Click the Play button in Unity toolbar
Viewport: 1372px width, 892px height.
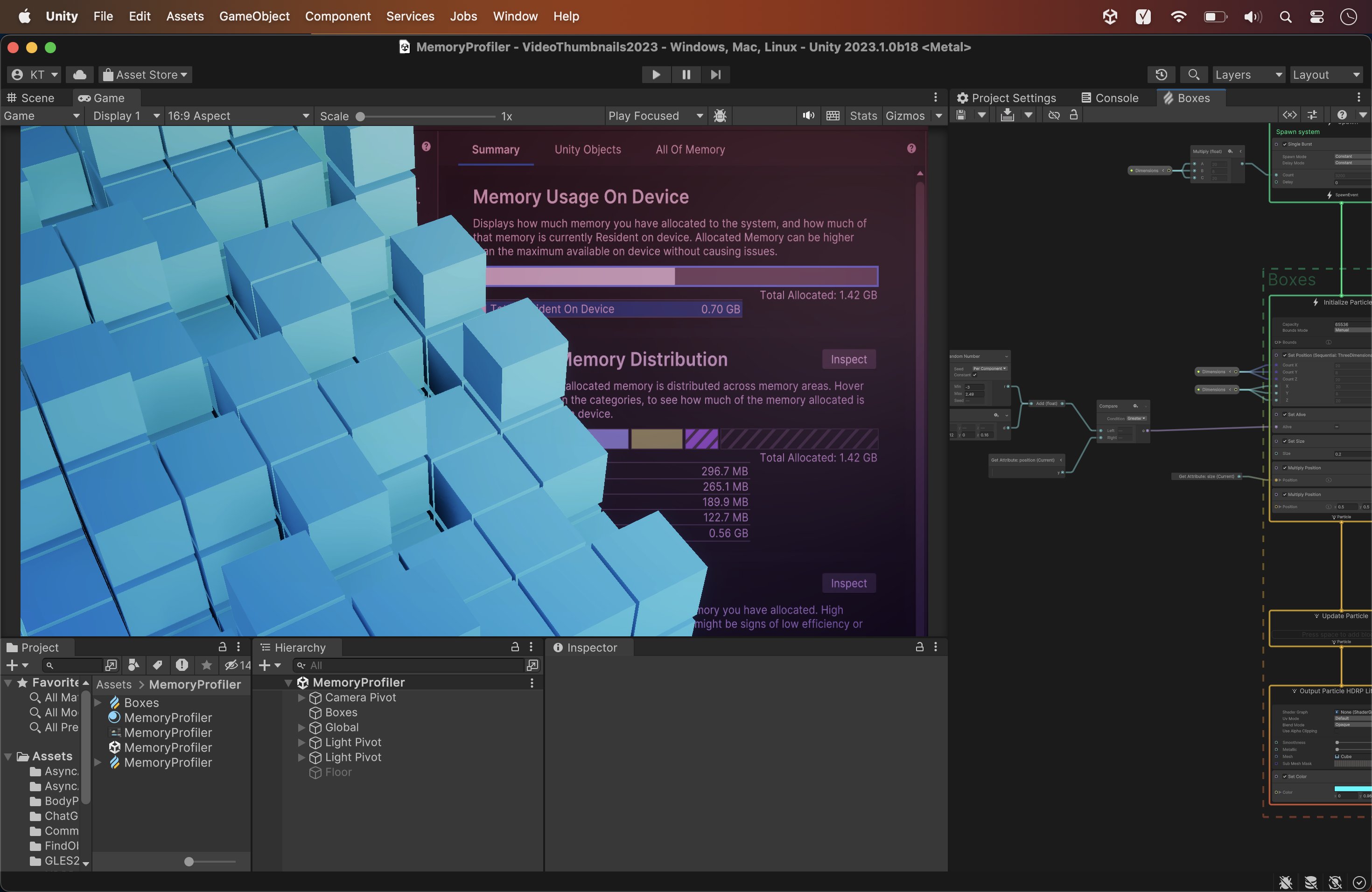tap(656, 74)
